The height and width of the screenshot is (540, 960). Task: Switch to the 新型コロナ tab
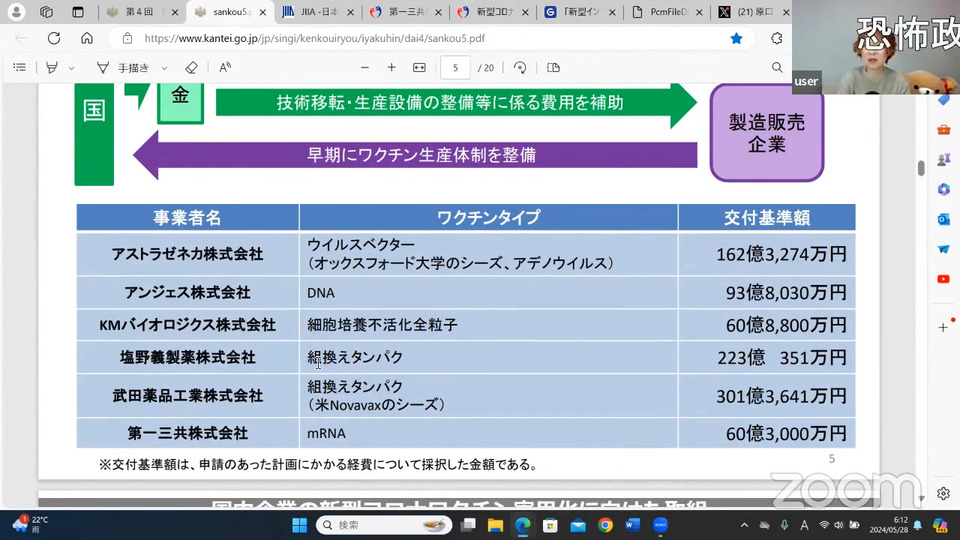click(x=492, y=12)
